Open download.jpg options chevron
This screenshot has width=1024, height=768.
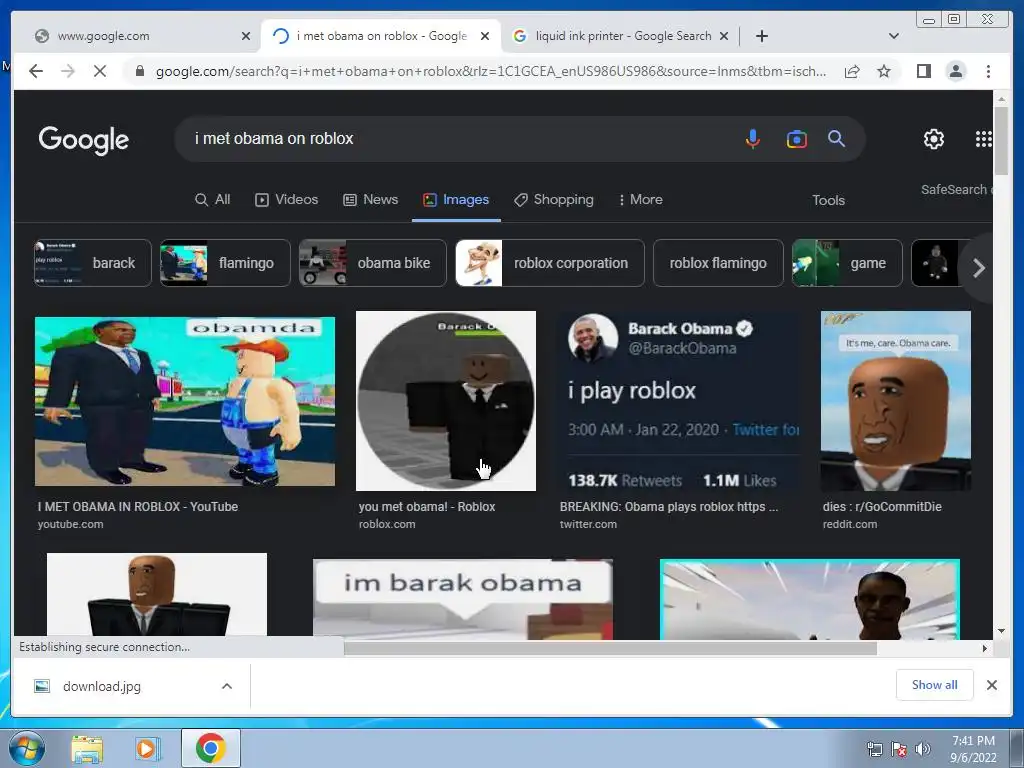(227, 686)
